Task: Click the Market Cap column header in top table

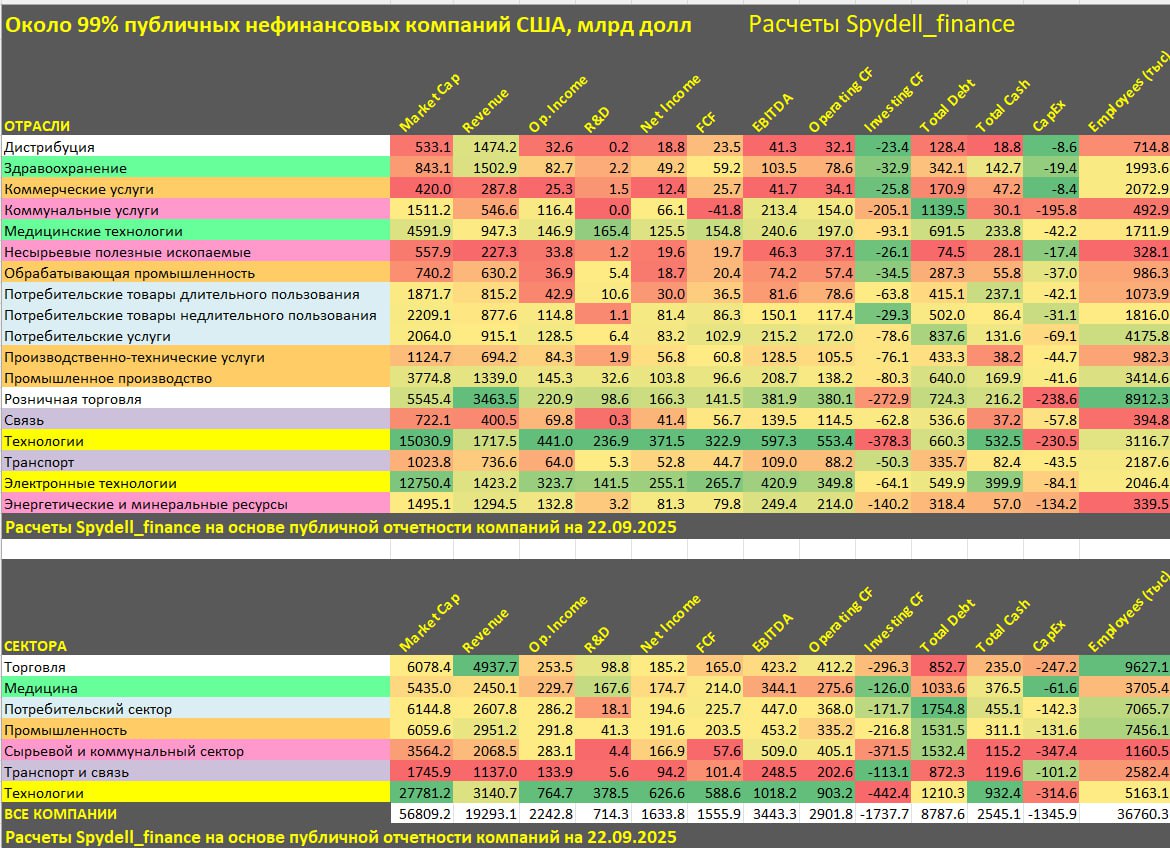Action: (x=429, y=103)
